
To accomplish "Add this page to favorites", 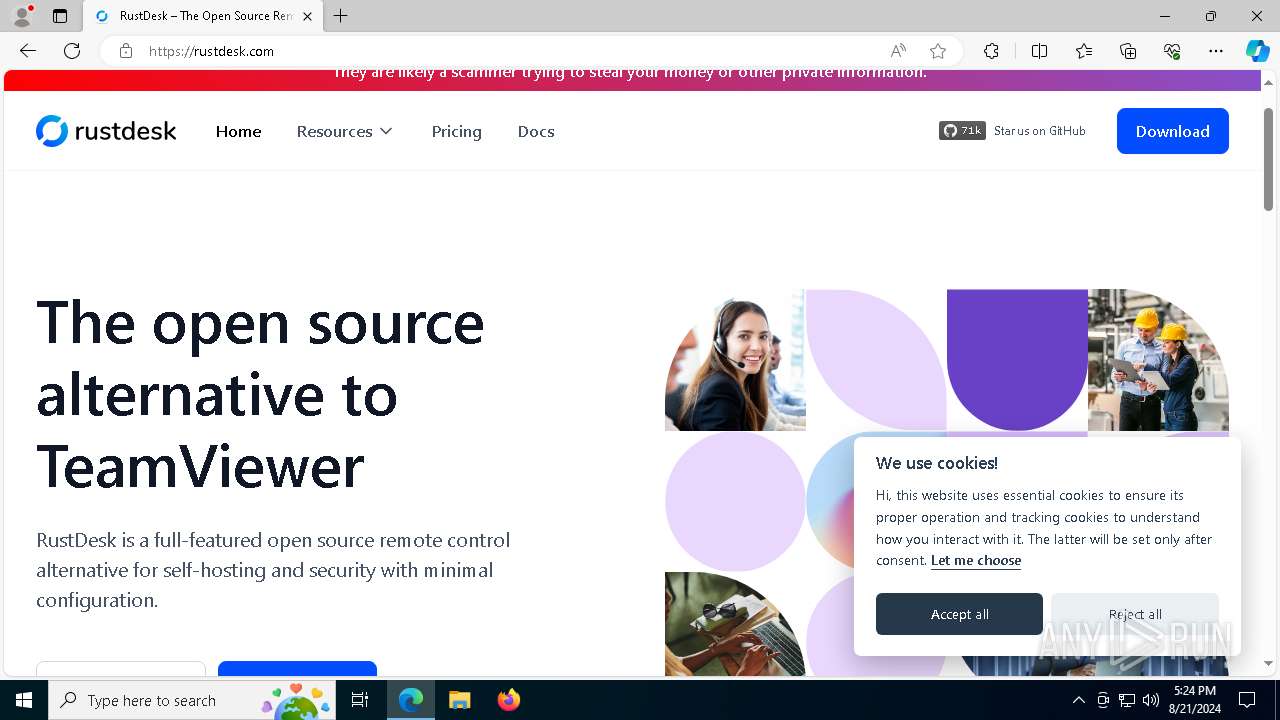I will tap(938, 51).
